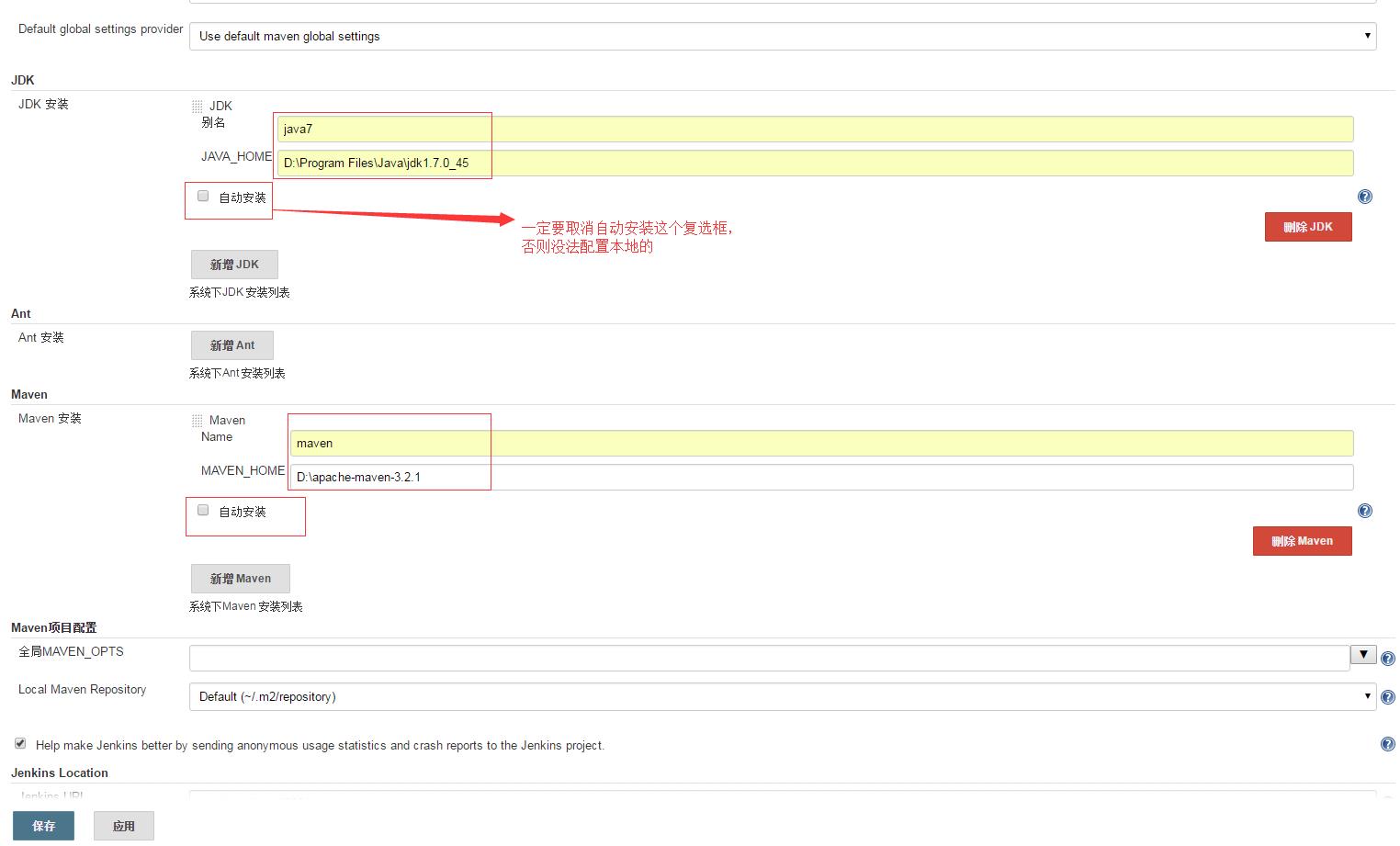Open Local Maven Repository dropdown
The width and height of the screenshot is (1400, 846).
click(783, 696)
